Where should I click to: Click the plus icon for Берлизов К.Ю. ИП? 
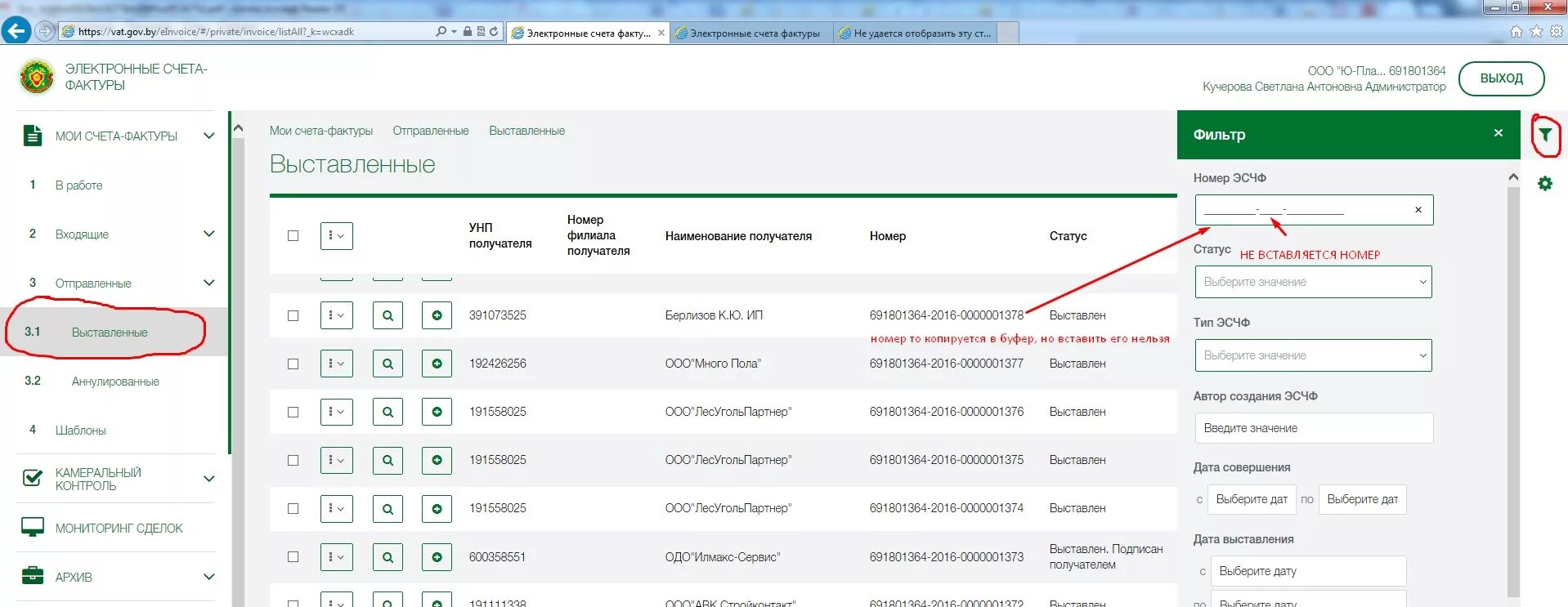437,315
